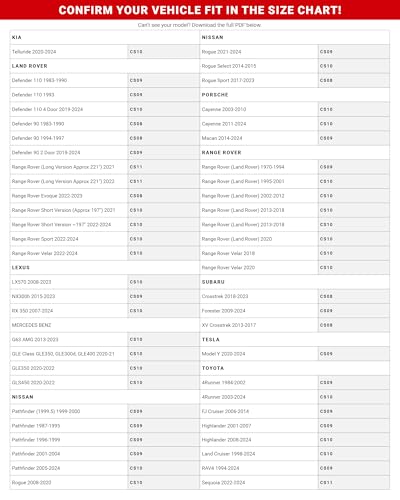Select the Forester 2009-2024 row under Subaru
Image resolution: width=400 pixels, height=500 pixels.
click(295, 311)
